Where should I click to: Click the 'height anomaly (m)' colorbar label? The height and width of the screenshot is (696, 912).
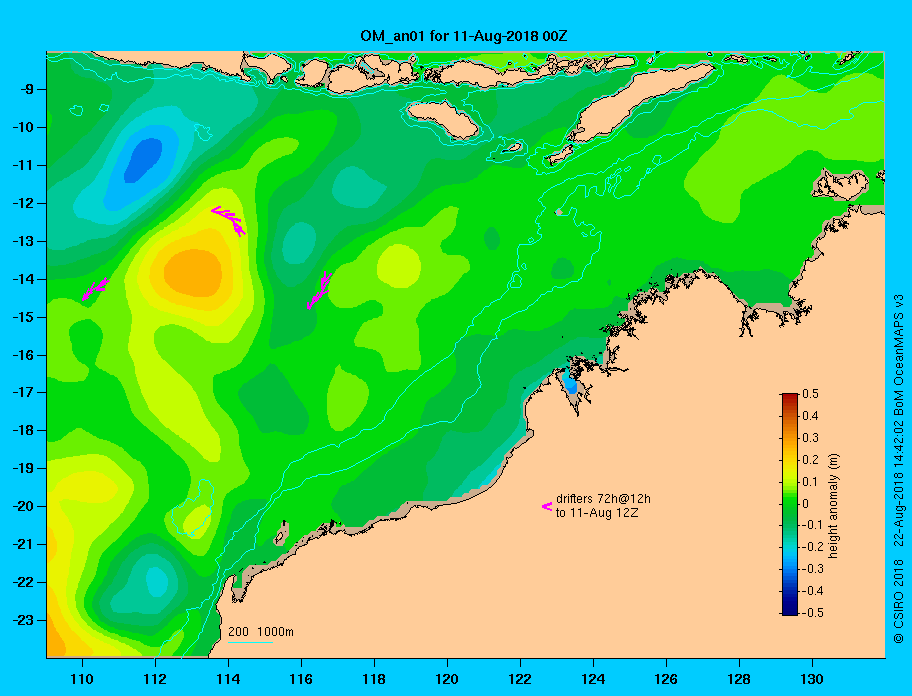point(833,506)
